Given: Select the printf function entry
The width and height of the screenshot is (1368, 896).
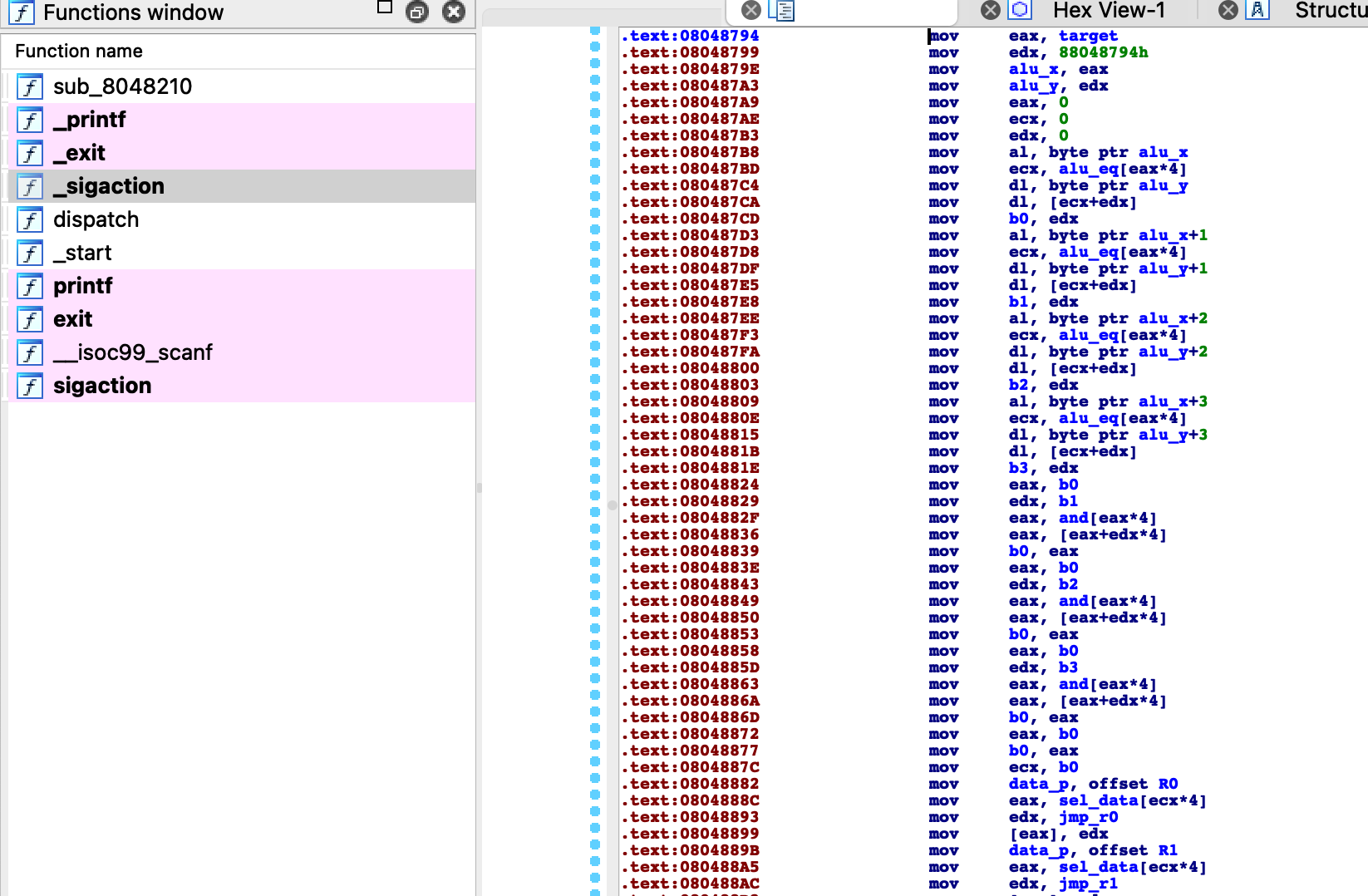Looking at the screenshot, I should (82, 286).
